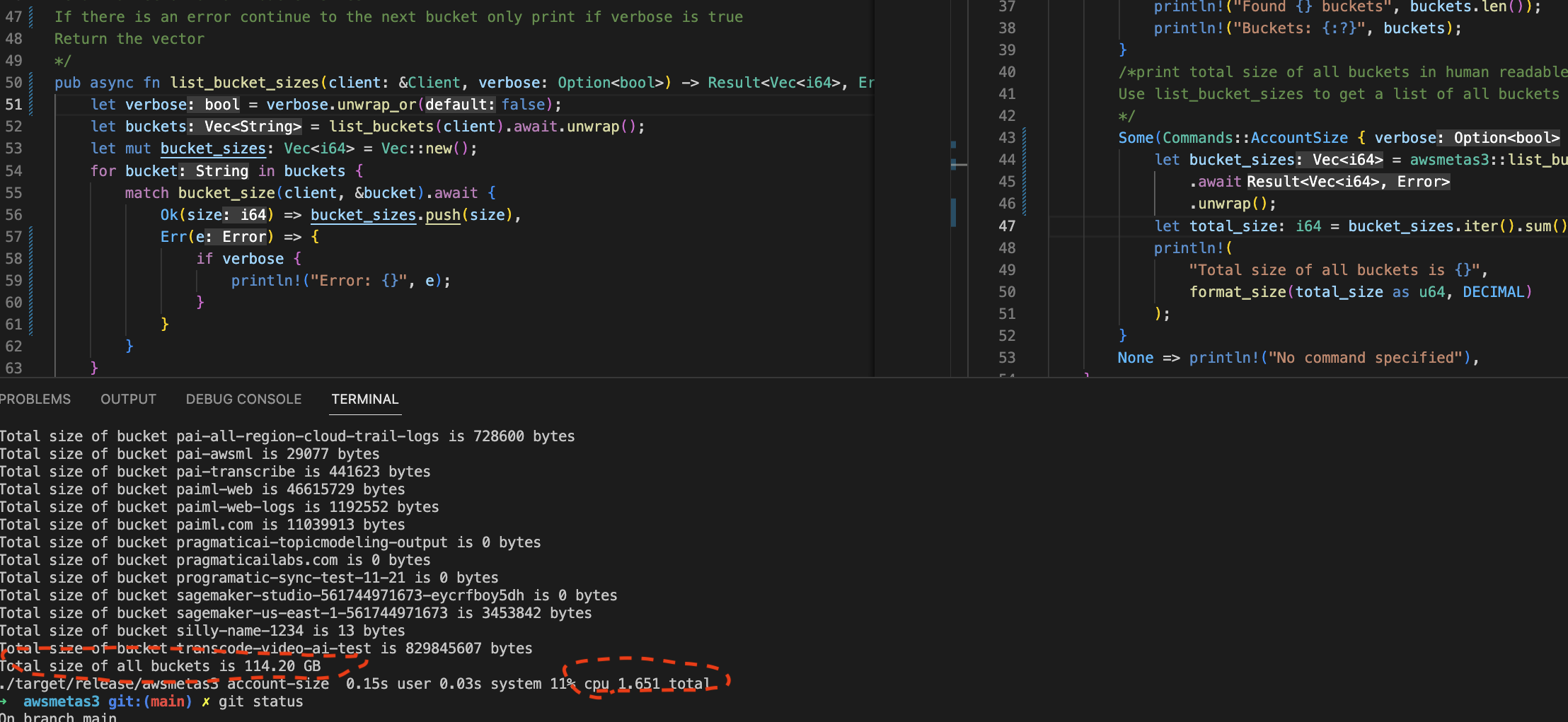Click 'for' keyword on line 54

tap(103, 170)
